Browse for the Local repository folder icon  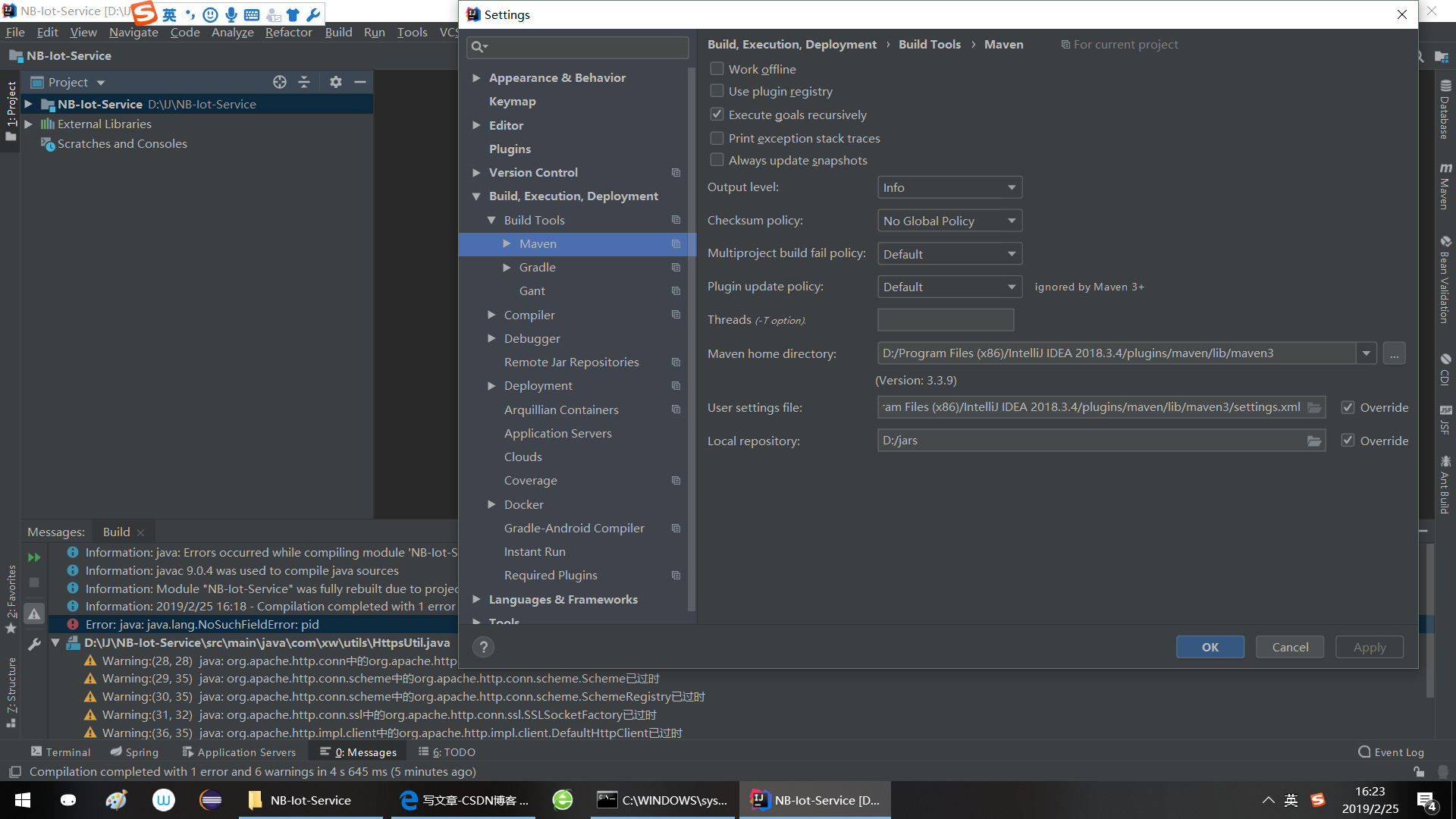click(1313, 441)
